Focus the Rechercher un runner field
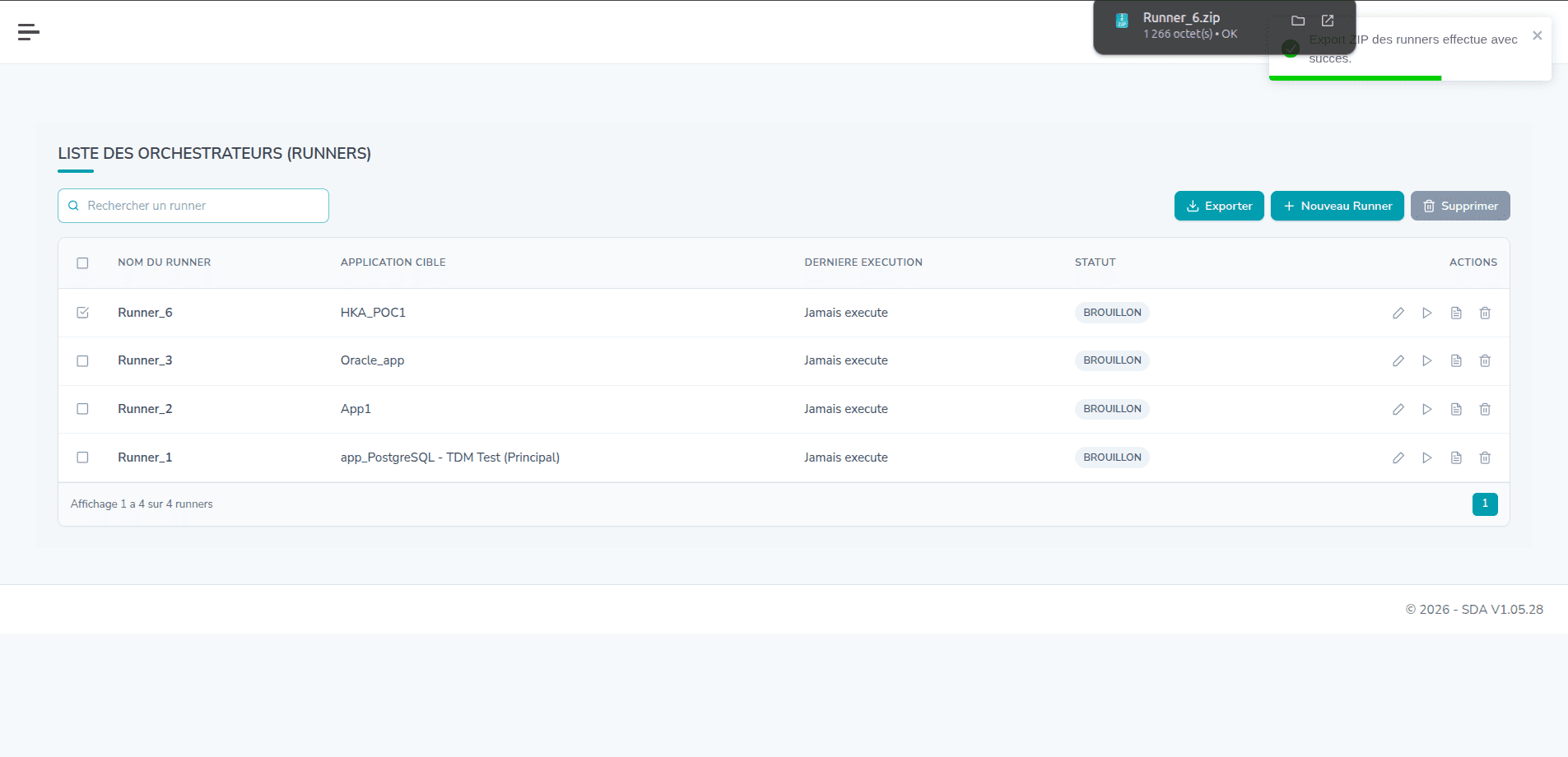 (x=193, y=206)
